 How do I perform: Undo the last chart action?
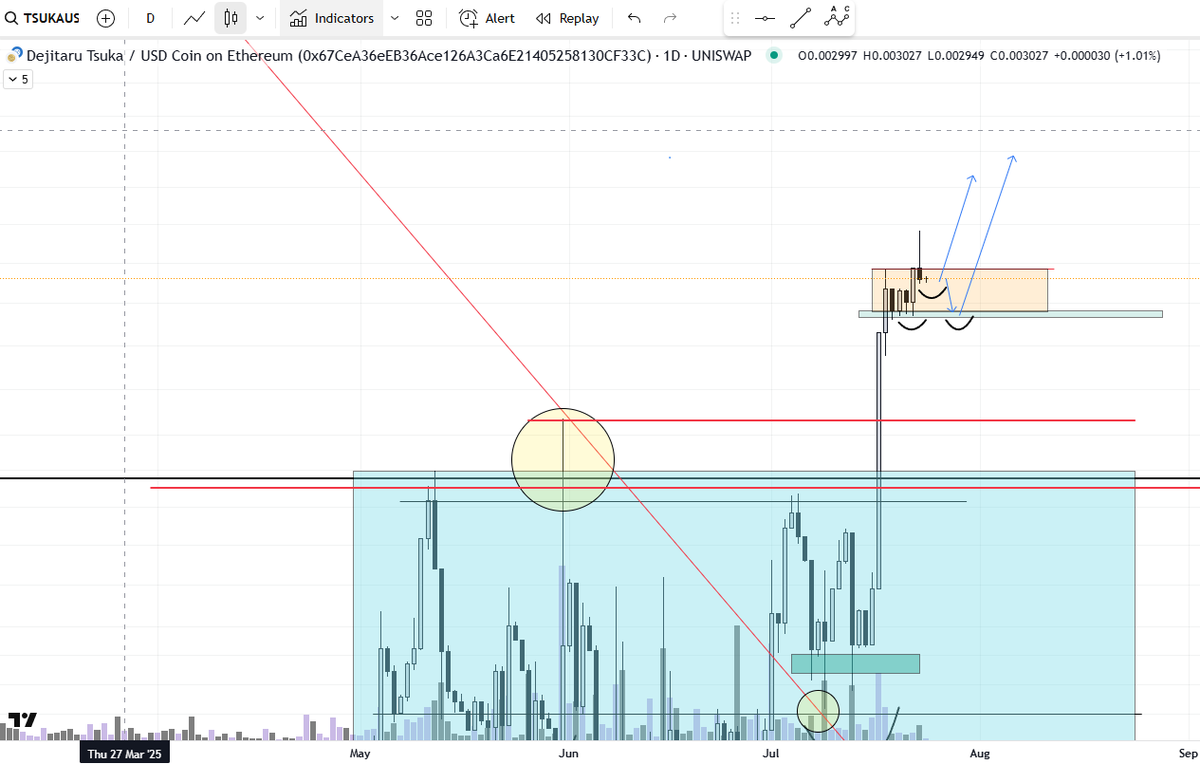click(634, 18)
